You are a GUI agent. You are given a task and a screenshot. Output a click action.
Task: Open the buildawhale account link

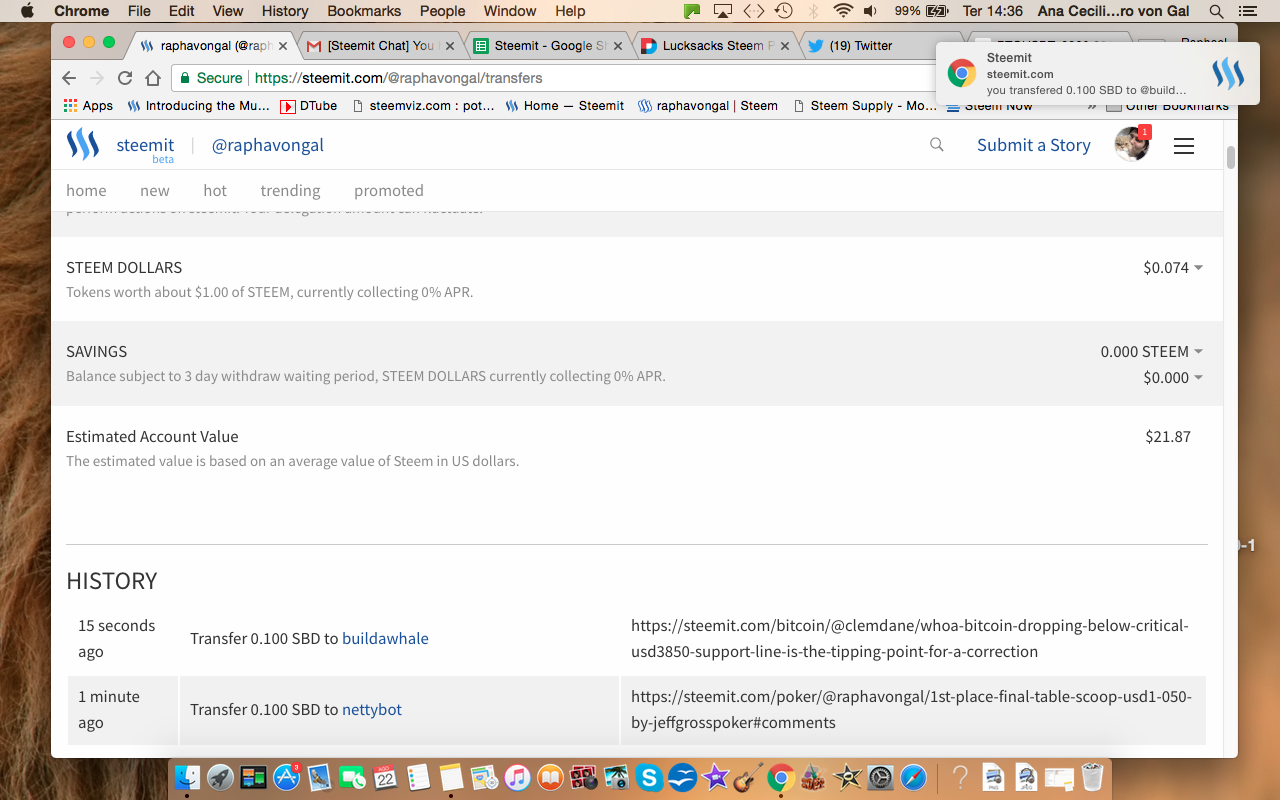pos(385,638)
